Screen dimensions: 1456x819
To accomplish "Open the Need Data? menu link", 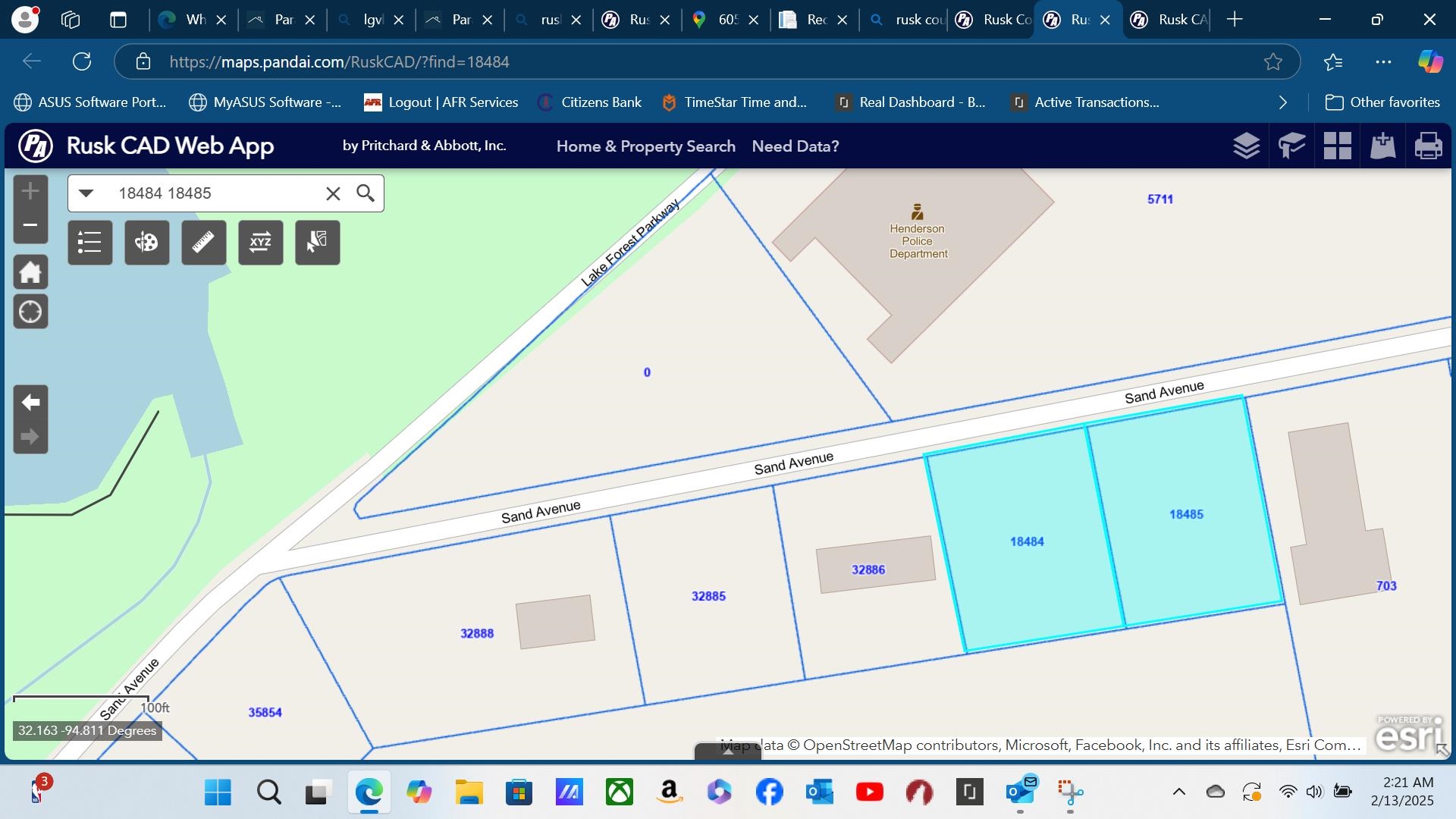I will pyautogui.click(x=795, y=146).
